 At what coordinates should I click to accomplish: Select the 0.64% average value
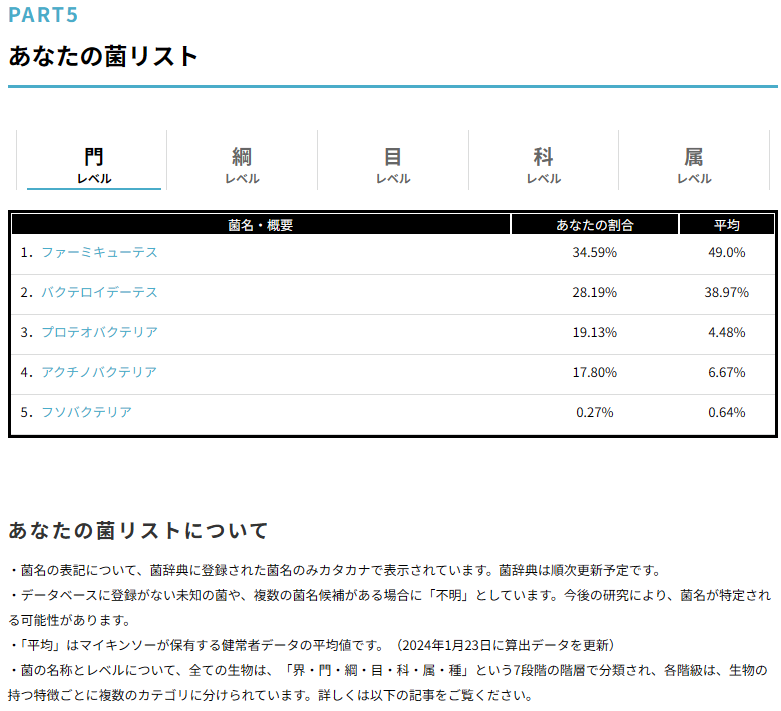[x=727, y=412]
